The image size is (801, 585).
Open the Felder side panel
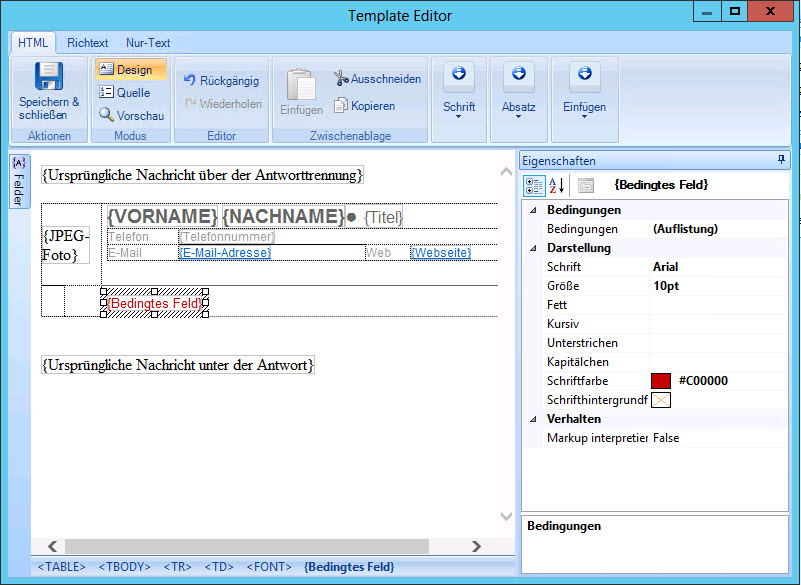coord(19,181)
